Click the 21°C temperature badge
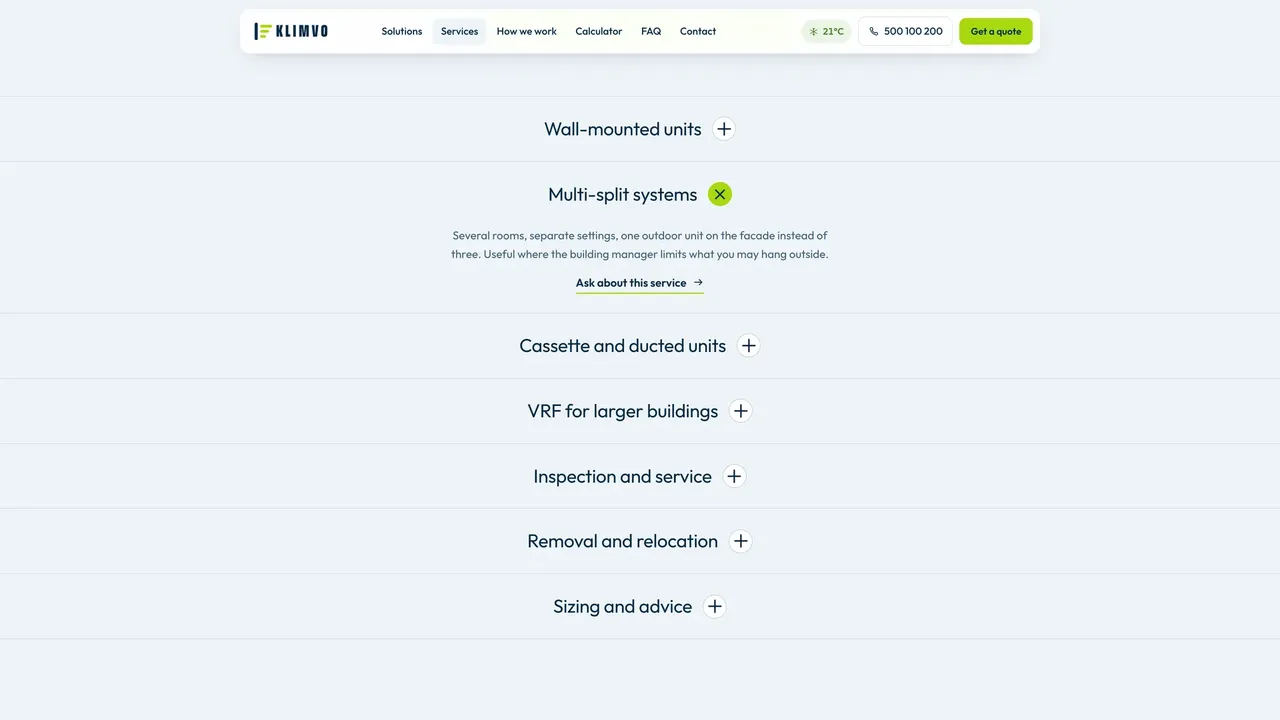 click(827, 31)
